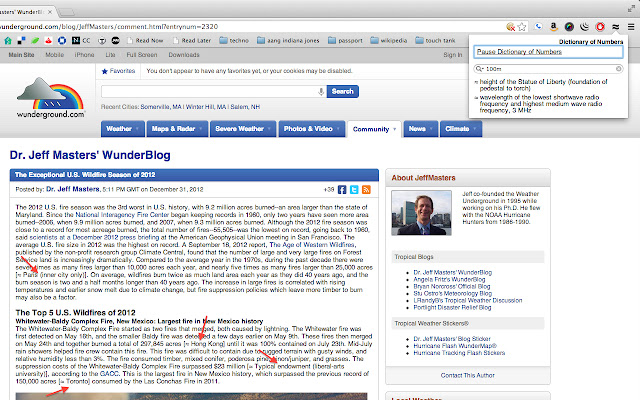This screenshot has height=400, width=640.
Task: Open the Photos & Video dropdown
Action: (x=312, y=129)
